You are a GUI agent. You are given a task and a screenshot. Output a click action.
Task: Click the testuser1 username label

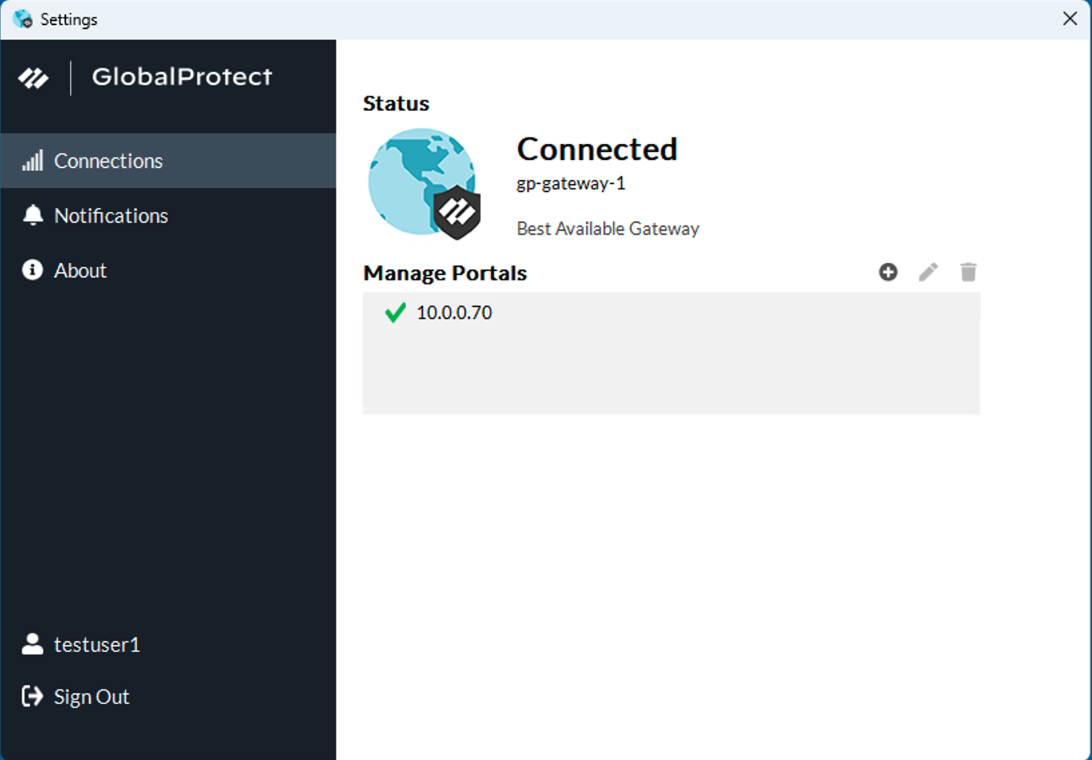pos(97,645)
